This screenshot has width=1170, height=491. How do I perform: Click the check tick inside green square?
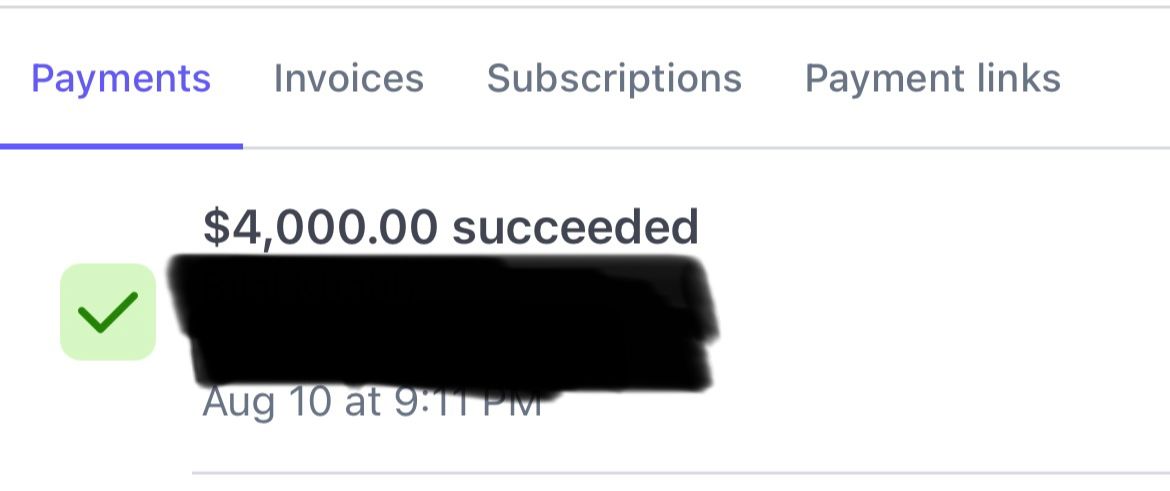point(107,313)
